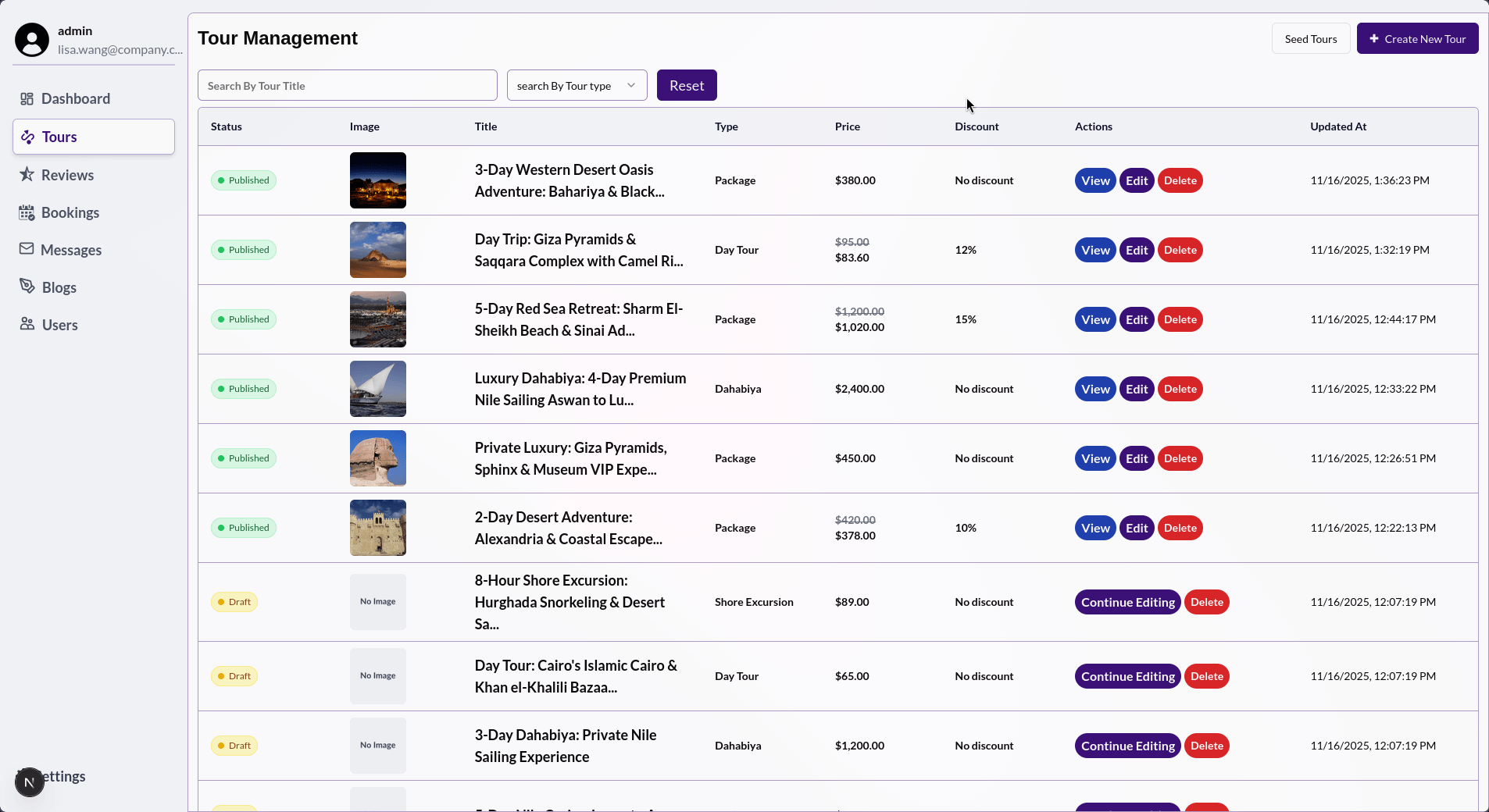Click the round N badge icon
The width and height of the screenshot is (1489, 812).
coord(30,782)
